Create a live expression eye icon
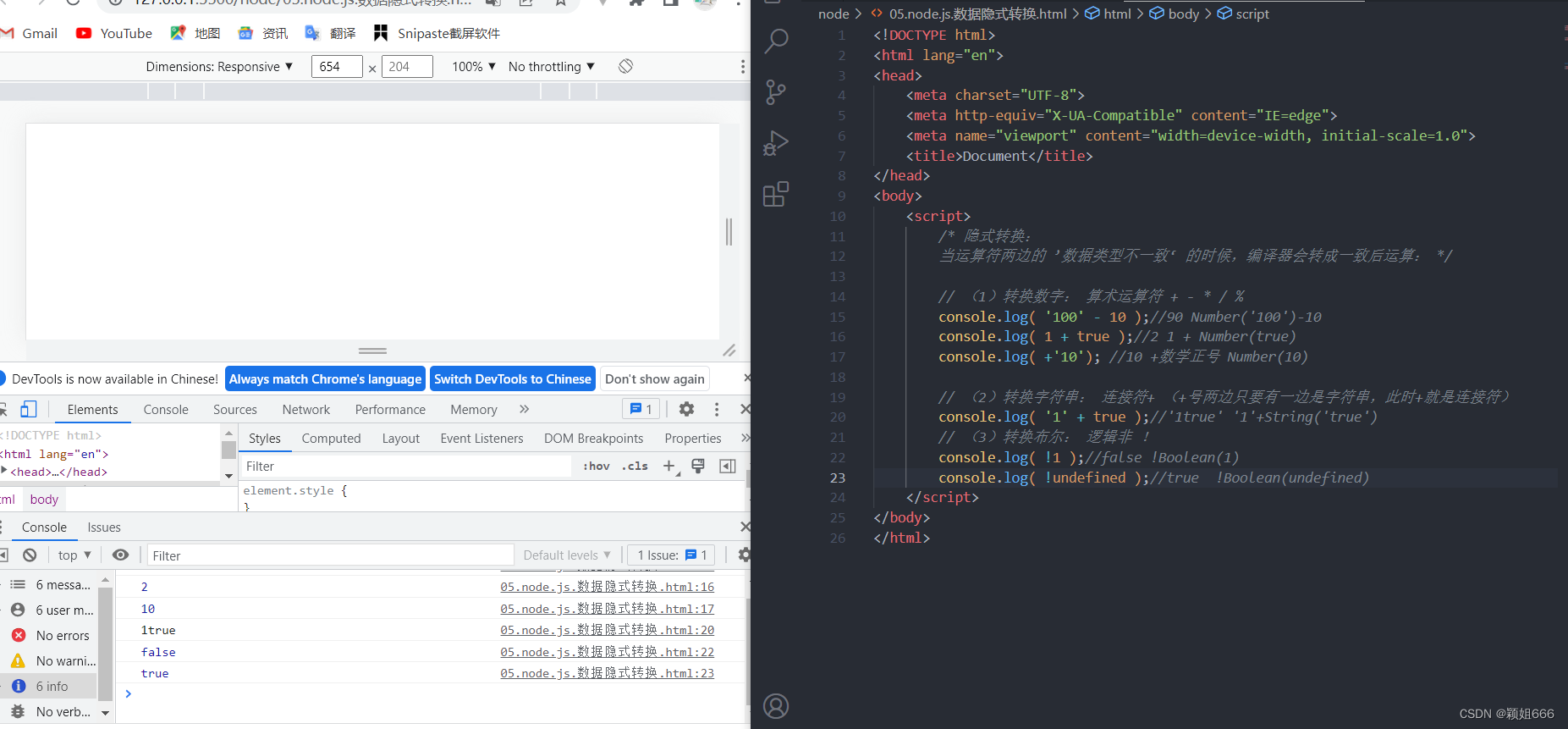Image resolution: width=1568 pixels, height=729 pixels. pos(121,555)
